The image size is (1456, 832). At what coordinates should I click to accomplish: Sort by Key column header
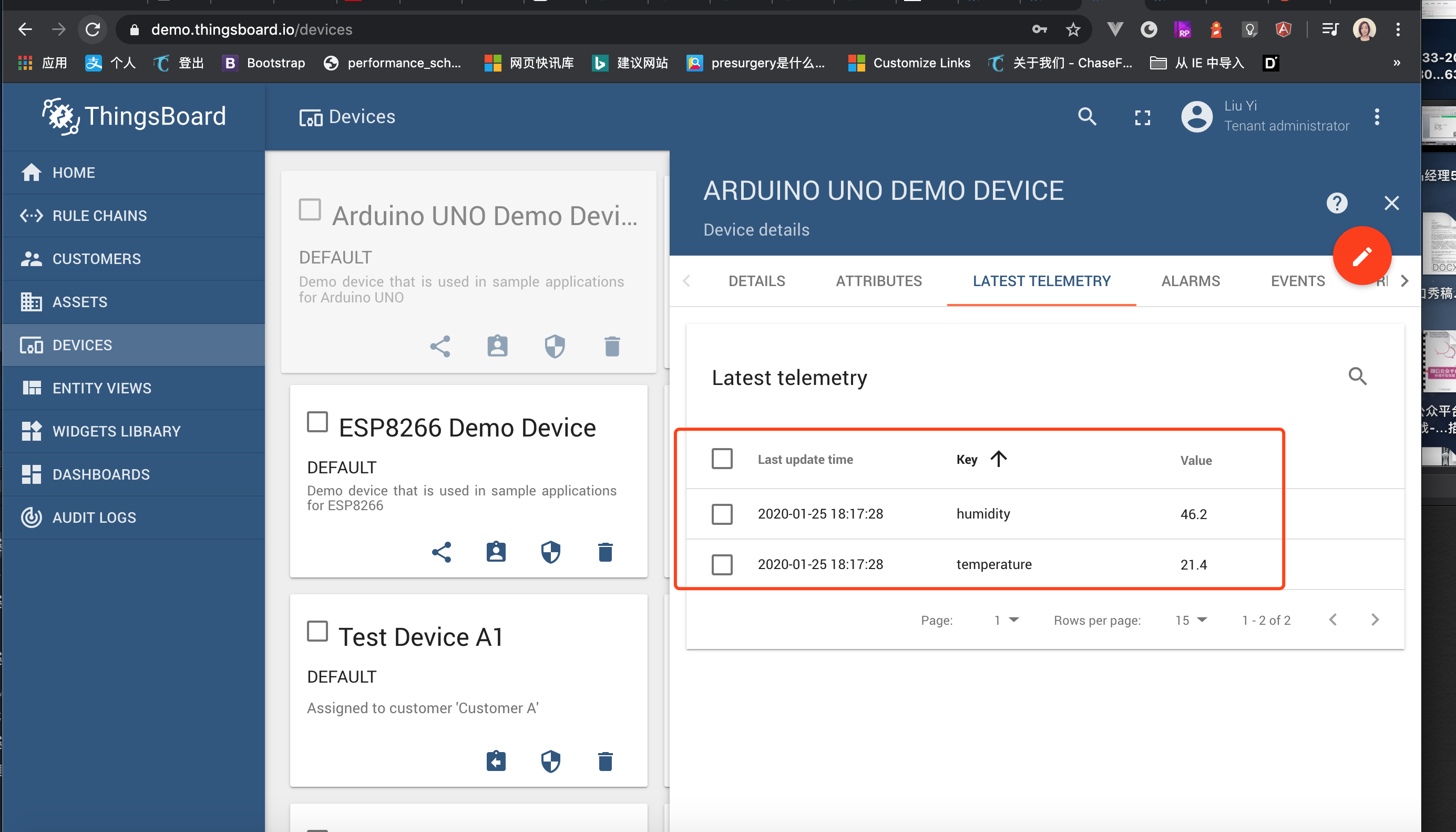tap(967, 460)
